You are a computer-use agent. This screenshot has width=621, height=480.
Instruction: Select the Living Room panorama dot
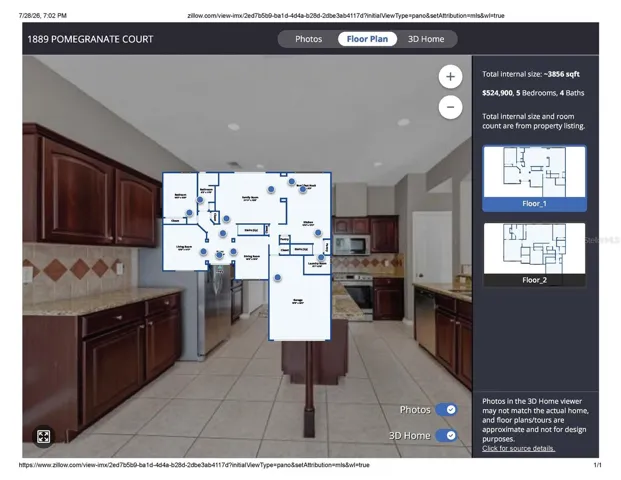coord(203,251)
